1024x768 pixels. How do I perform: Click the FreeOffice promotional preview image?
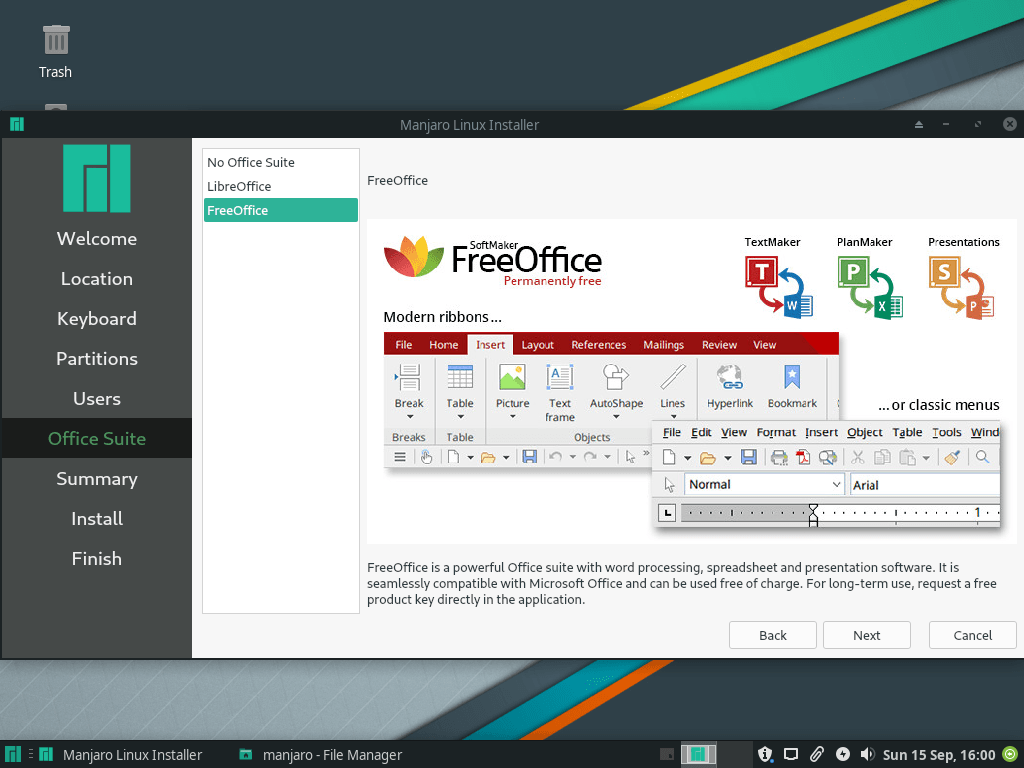pos(692,381)
